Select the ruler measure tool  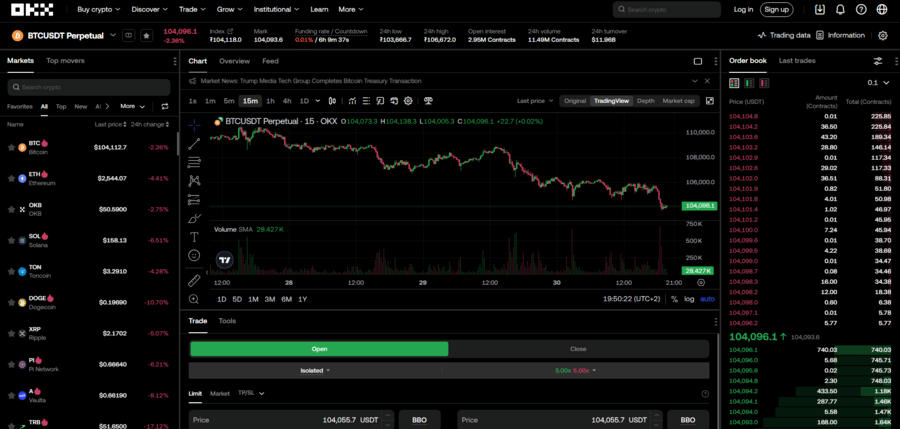194,280
